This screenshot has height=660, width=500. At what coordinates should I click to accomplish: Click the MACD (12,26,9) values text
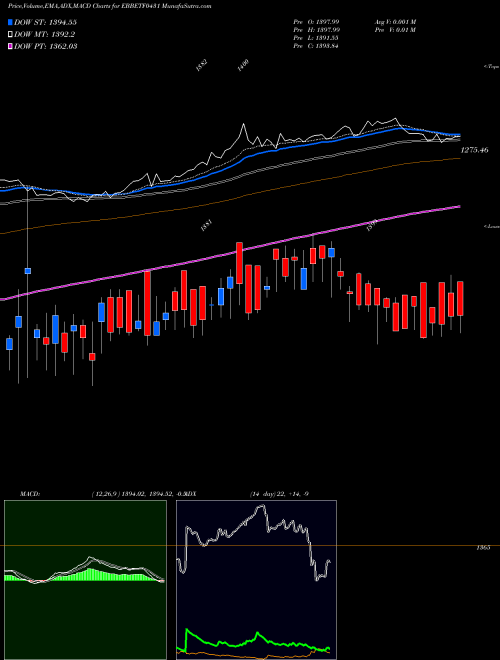tap(138, 494)
